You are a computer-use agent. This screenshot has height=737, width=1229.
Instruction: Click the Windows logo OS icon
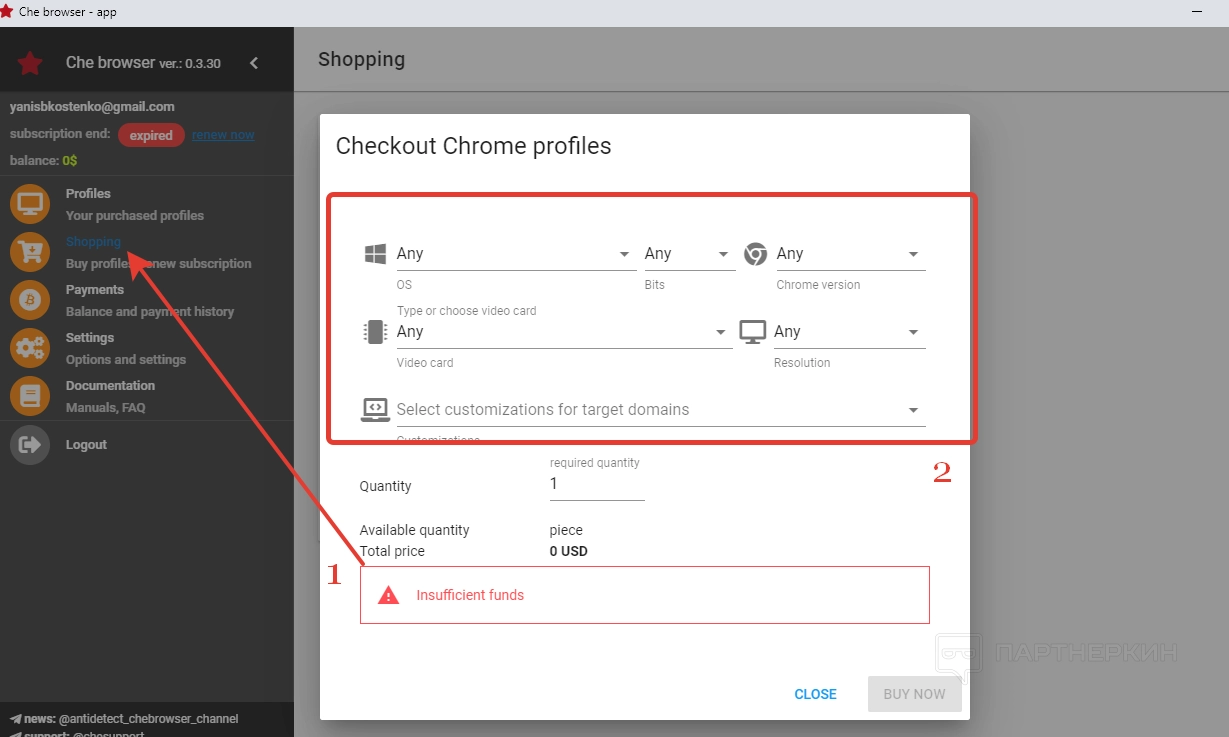click(x=375, y=254)
